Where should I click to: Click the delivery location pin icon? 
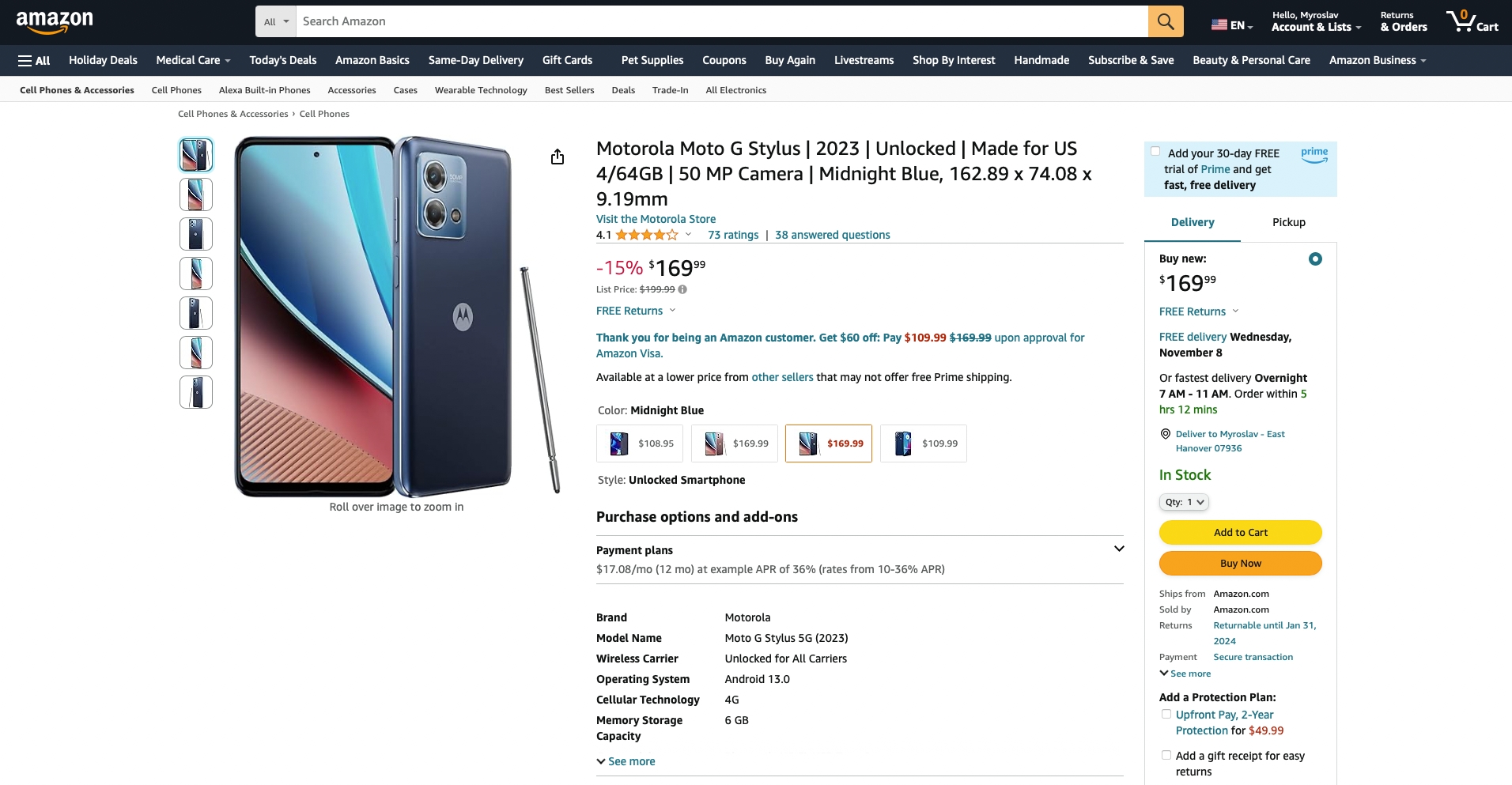(x=1165, y=434)
